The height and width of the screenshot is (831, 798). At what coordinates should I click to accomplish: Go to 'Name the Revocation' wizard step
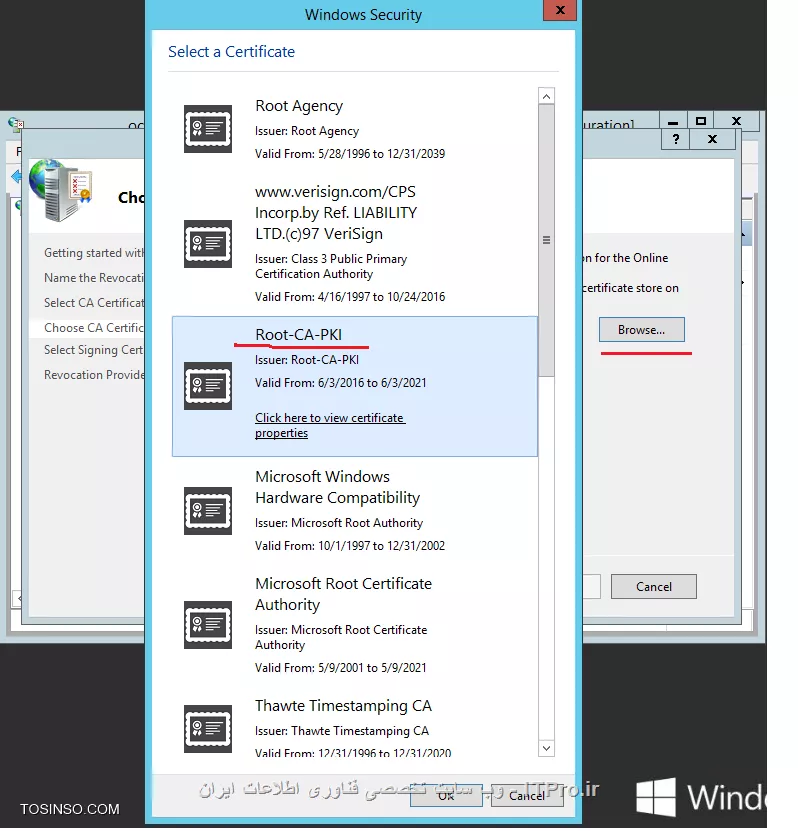point(94,278)
